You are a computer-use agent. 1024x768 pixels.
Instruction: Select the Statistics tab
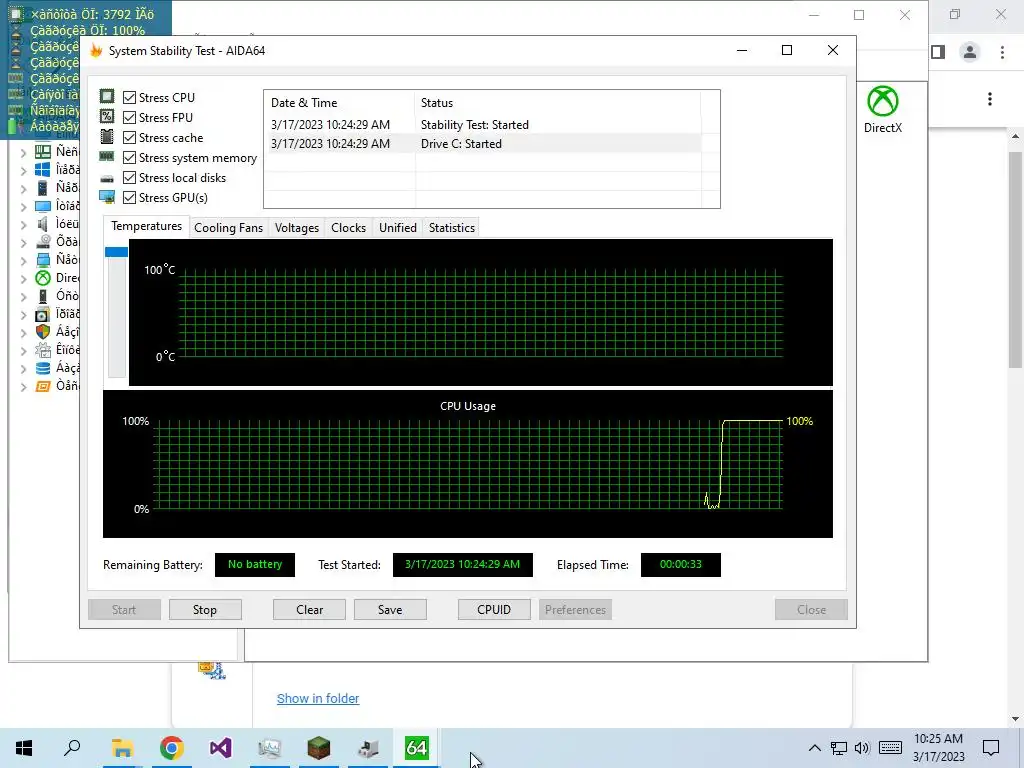(451, 227)
